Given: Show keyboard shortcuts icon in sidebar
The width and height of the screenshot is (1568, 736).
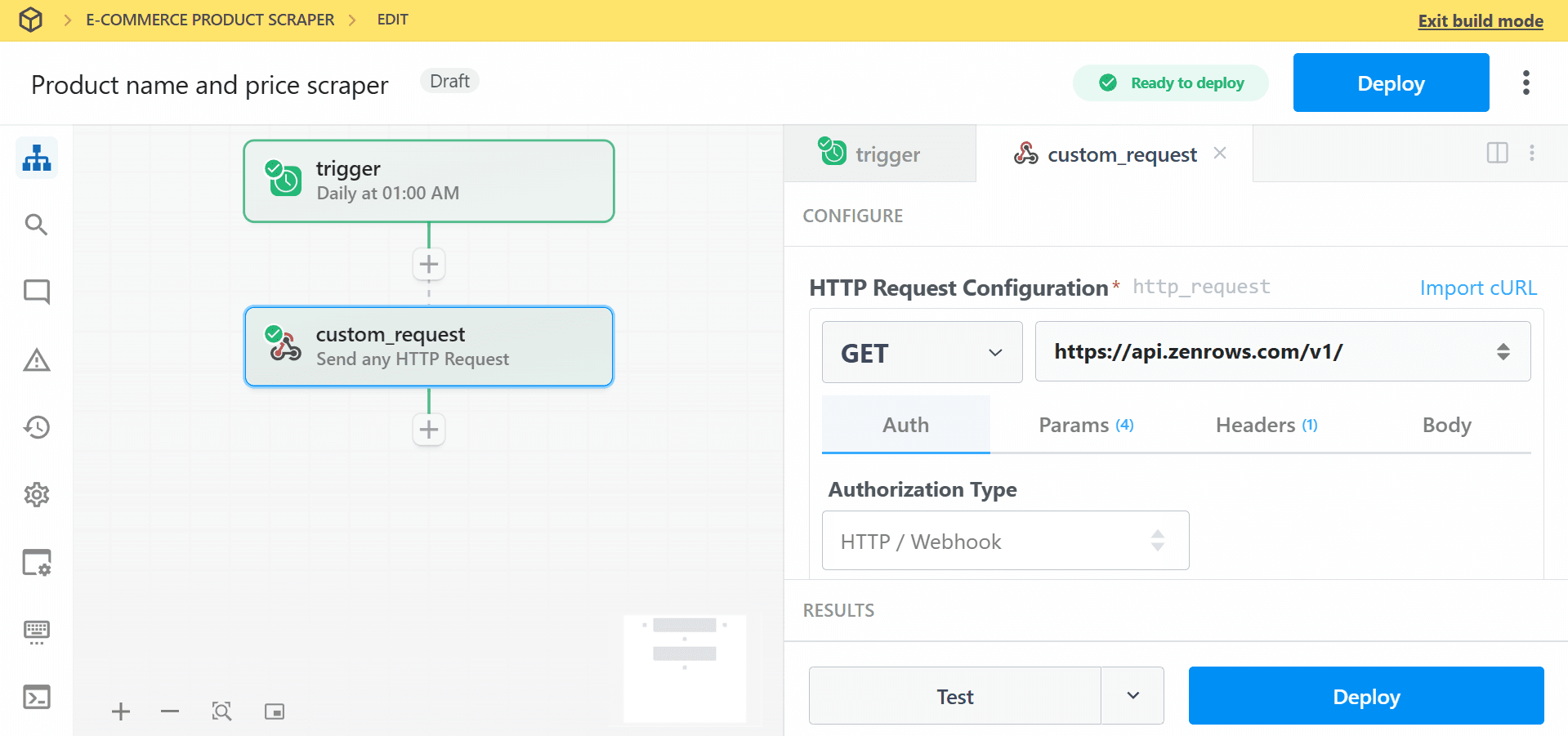Looking at the screenshot, I should pyautogui.click(x=37, y=631).
